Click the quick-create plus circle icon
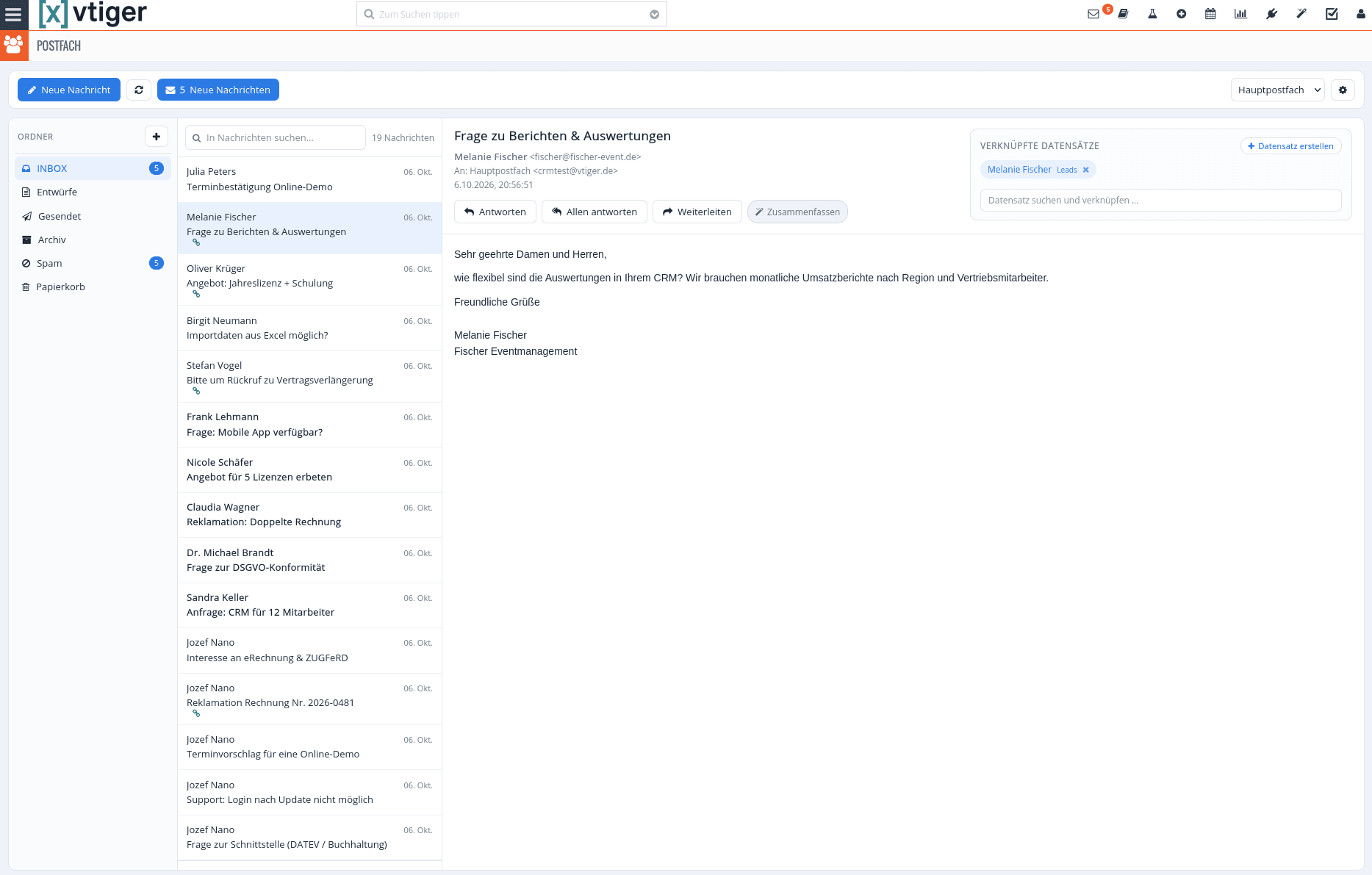Image resolution: width=1372 pixels, height=875 pixels. pyautogui.click(x=1181, y=14)
